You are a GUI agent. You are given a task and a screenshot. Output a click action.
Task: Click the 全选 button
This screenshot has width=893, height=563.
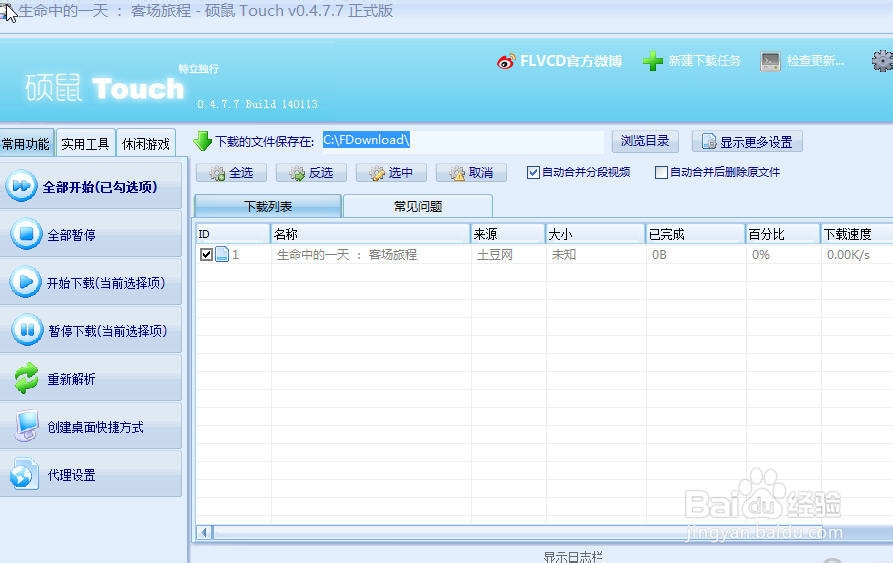tap(231, 172)
